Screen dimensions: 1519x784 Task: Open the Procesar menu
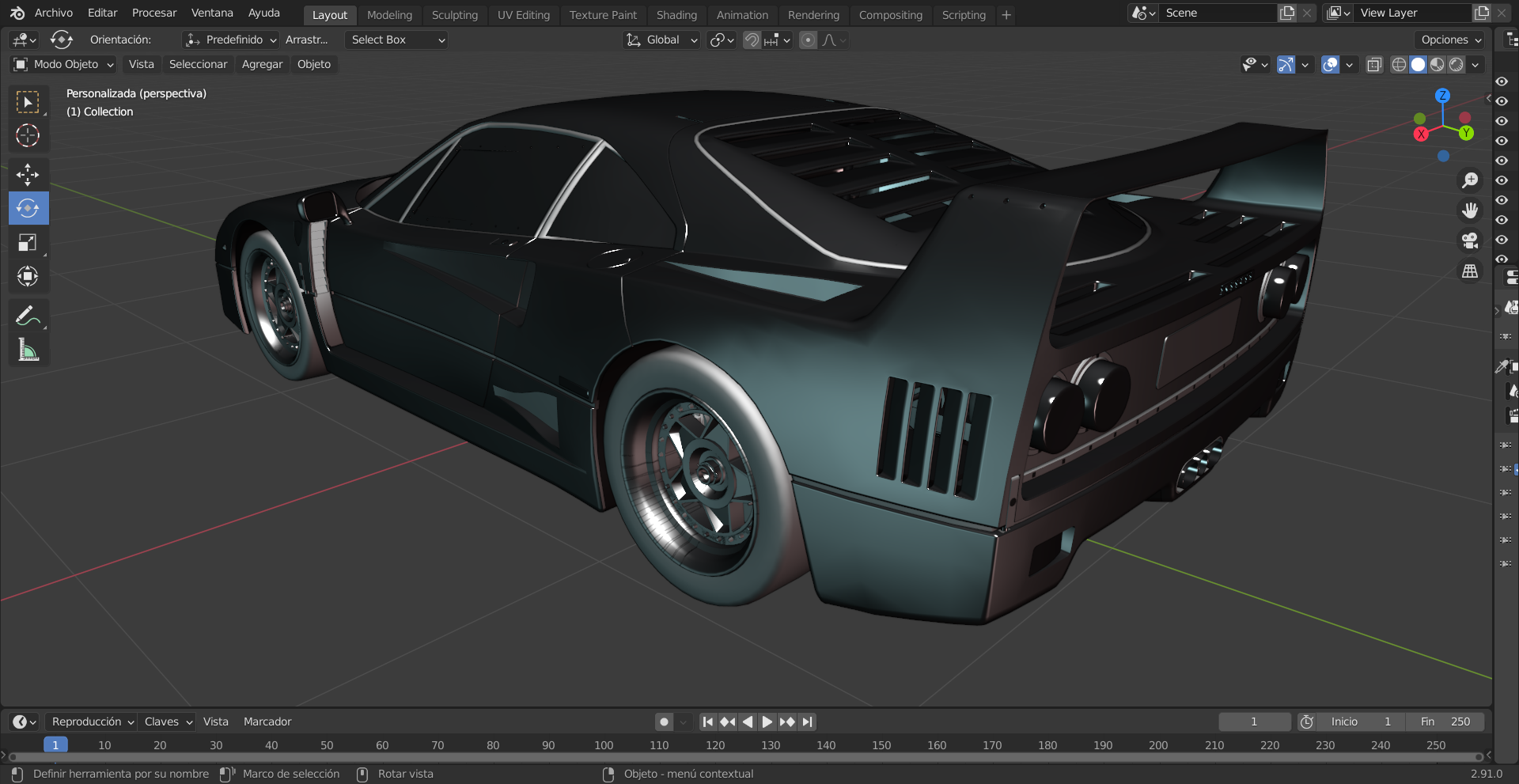pyautogui.click(x=154, y=13)
